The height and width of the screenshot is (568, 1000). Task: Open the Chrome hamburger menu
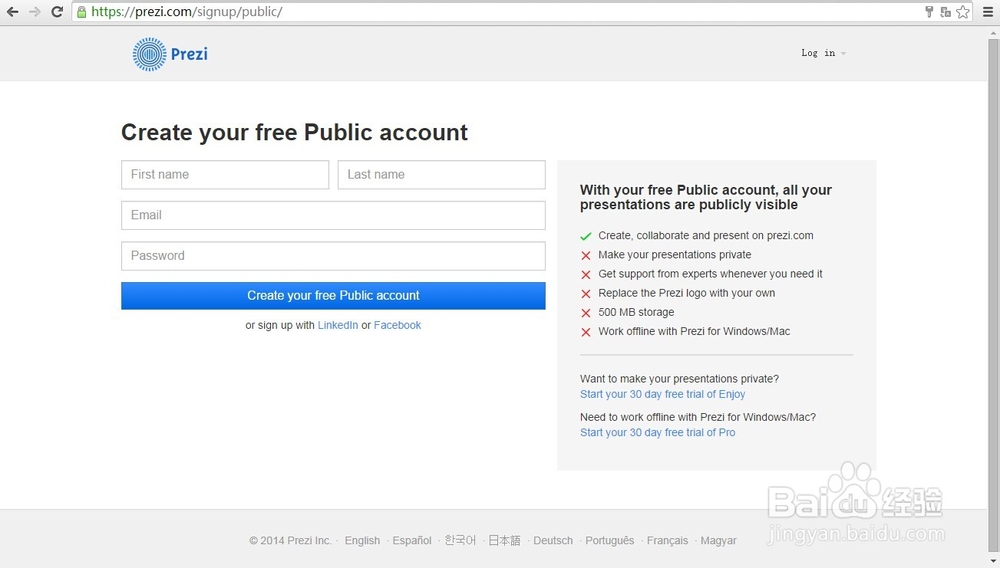tap(988, 11)
